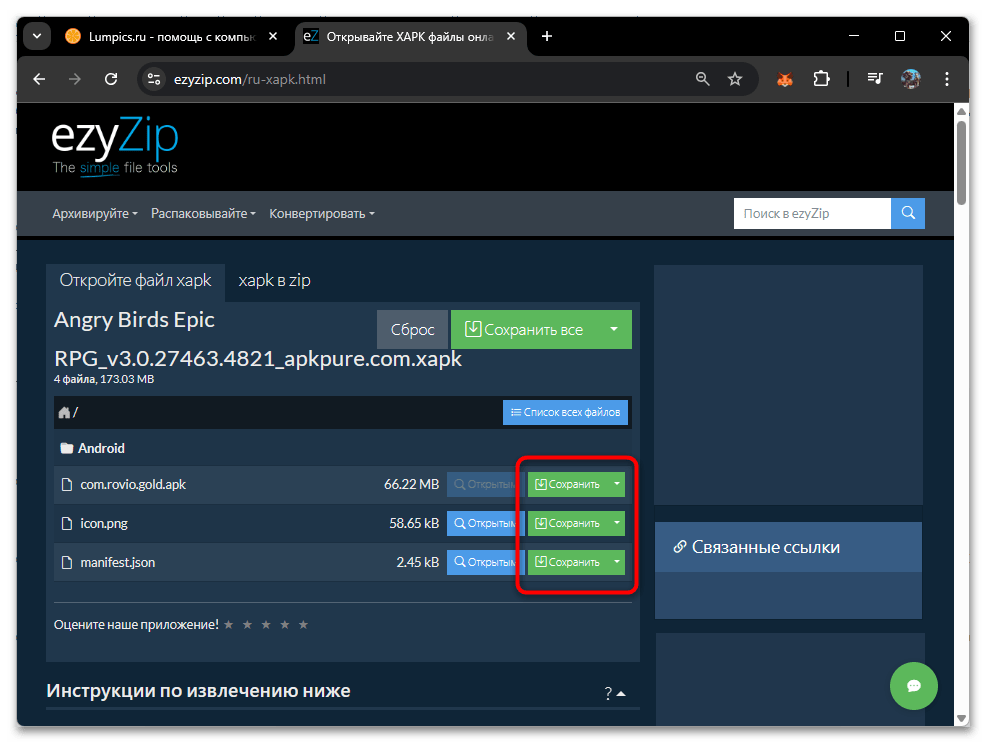The image size is (986, 743).
Task: Click the manifest.json file name
Action: 118,563
